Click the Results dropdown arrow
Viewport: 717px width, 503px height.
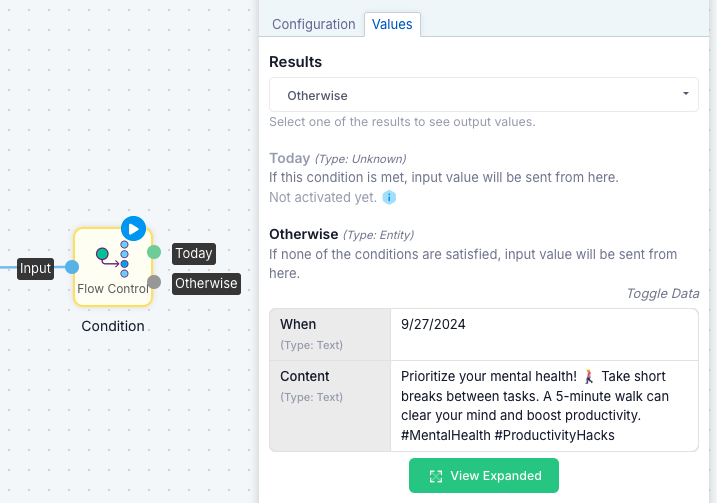coord(685,94)
